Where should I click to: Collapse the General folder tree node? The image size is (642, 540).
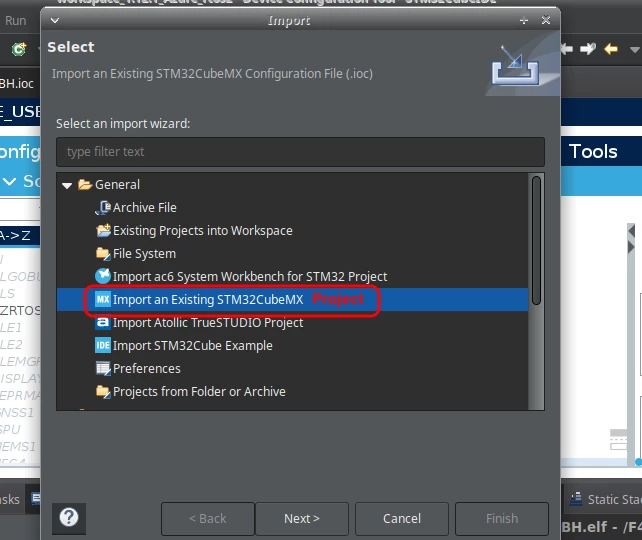(x=67, y=185)
